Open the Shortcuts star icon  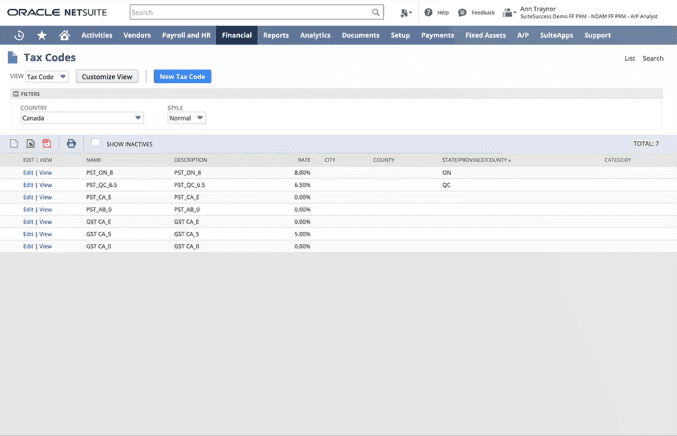42,35
